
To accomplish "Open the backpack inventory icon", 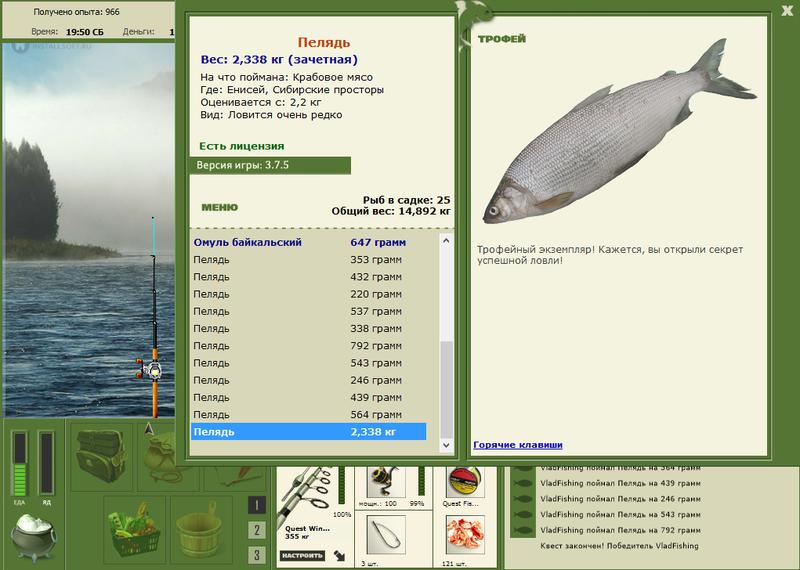I will click(101, 457).
